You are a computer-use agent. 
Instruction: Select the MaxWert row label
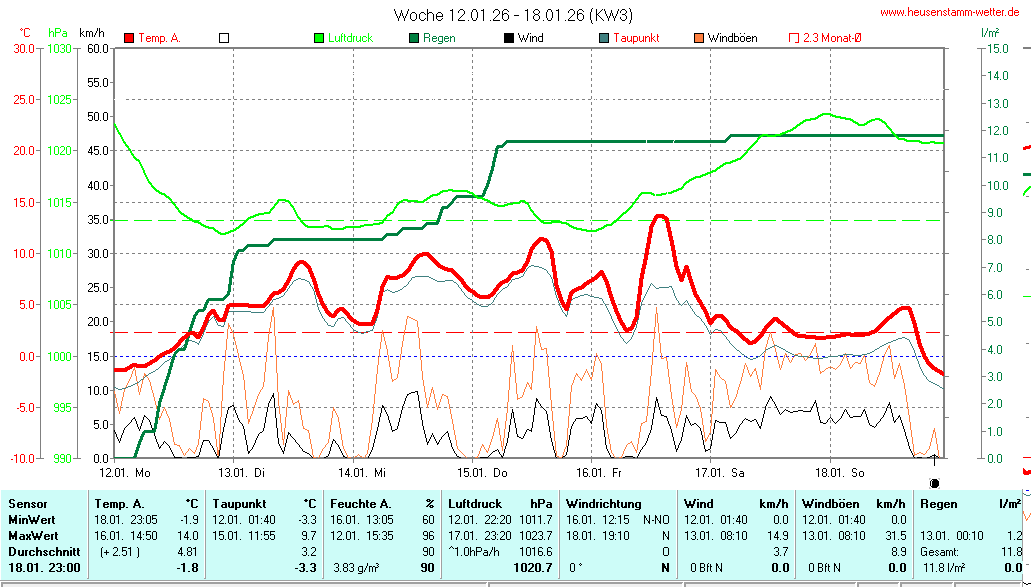(34, 535)
